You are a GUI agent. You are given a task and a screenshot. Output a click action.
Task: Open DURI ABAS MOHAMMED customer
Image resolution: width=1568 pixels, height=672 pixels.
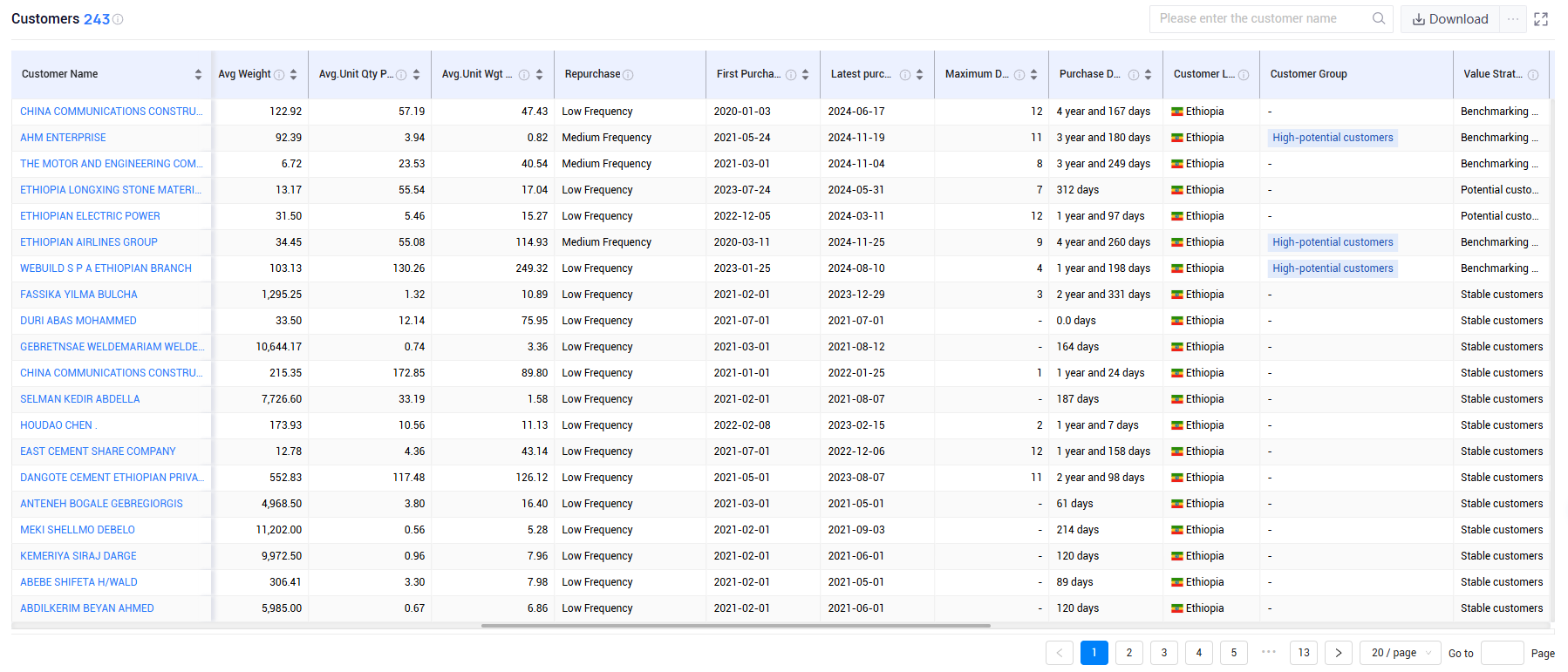click(78, 321)
